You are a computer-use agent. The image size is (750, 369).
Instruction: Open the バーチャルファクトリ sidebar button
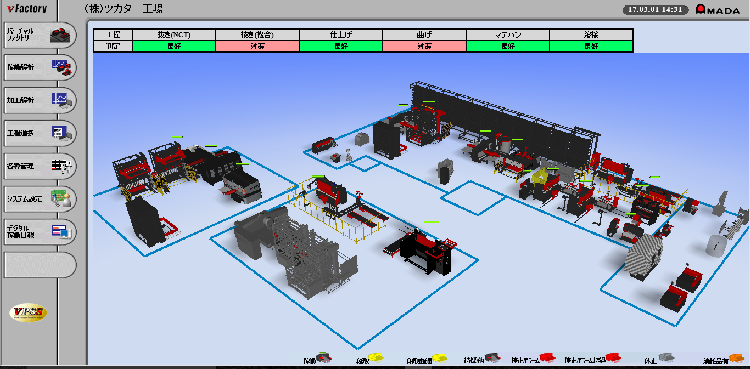39,35
